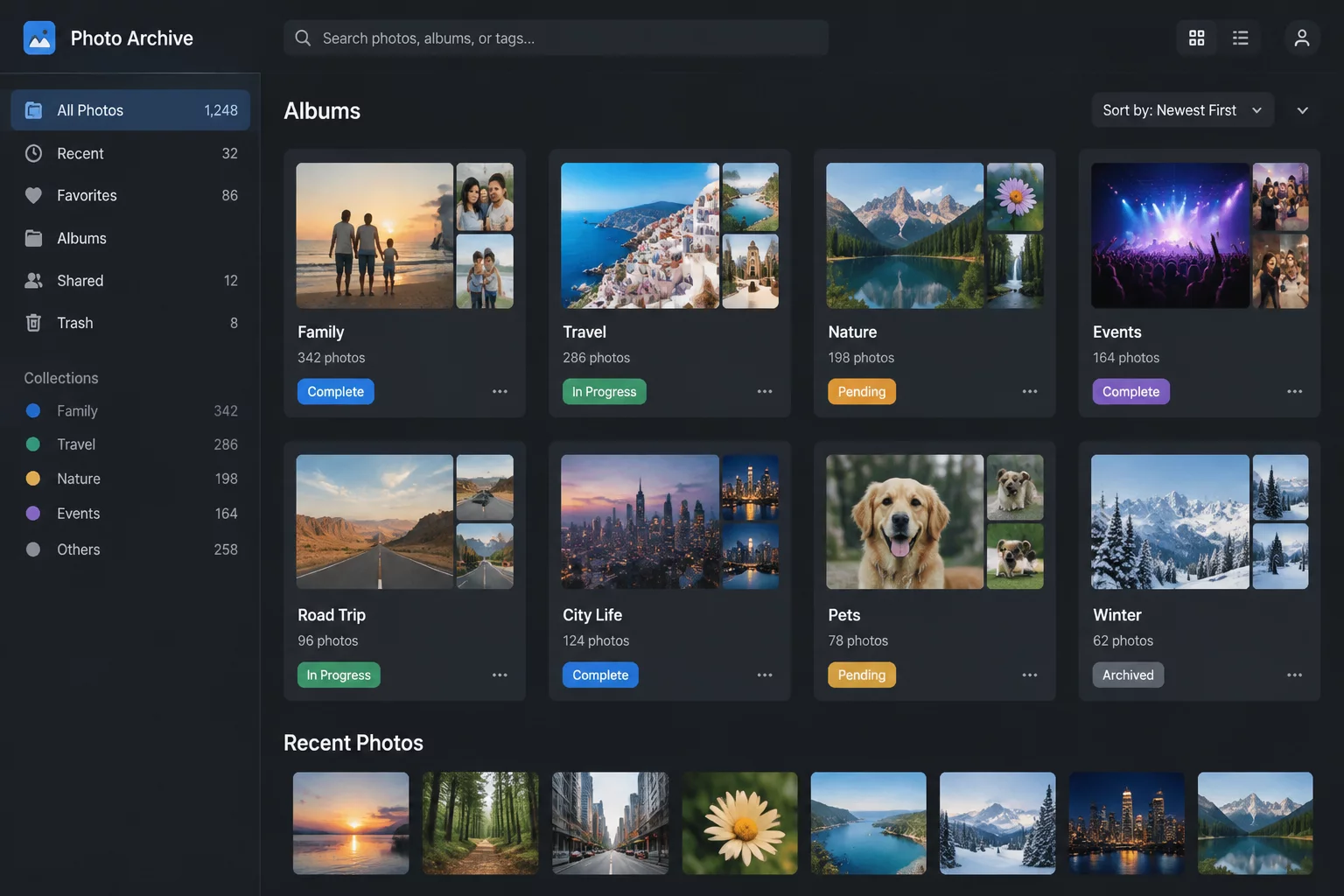Click the search magnifier icon
1344x896 pixels.
click(x=303, y=38)
